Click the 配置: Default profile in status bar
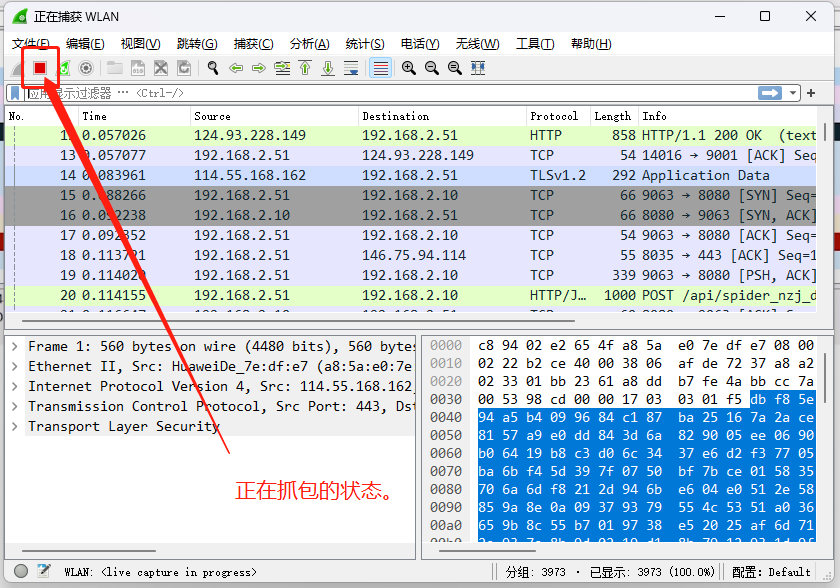Viewport: 840px width, 588px height. [x=771, y=572]
